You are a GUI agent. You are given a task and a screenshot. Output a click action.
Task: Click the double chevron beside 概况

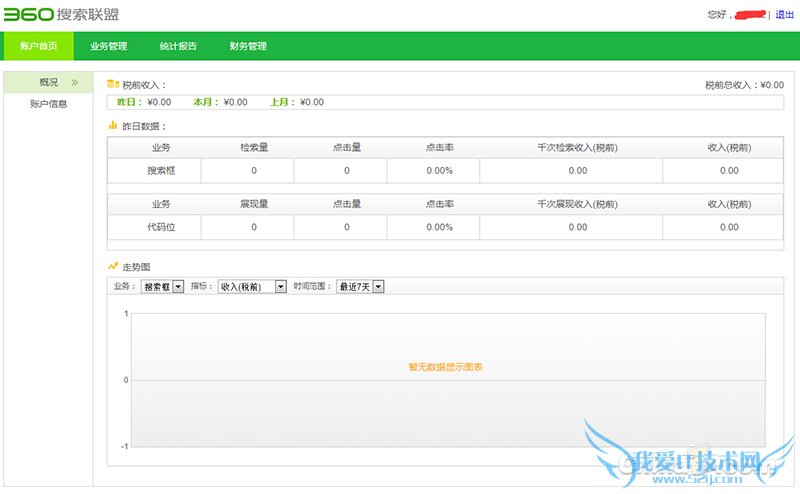tap(74, 82)
